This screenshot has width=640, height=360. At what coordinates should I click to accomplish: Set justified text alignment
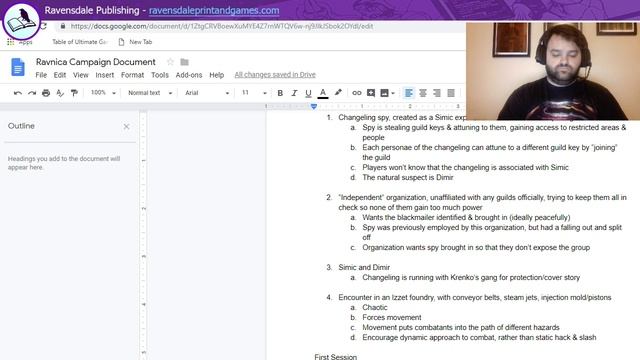(451, 93)
